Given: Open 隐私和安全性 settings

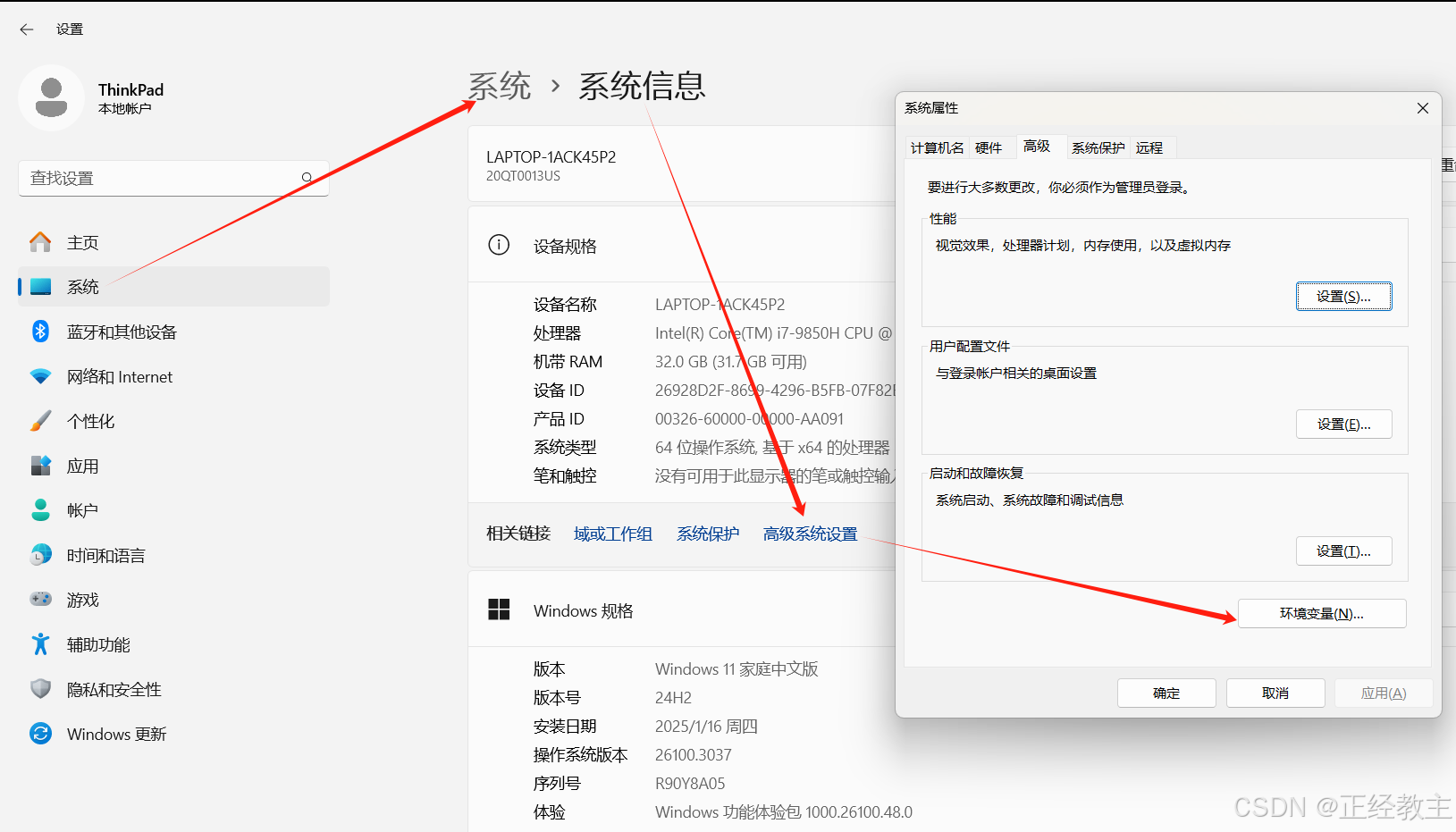Looking at the screenshot, I should click(173, 689).
